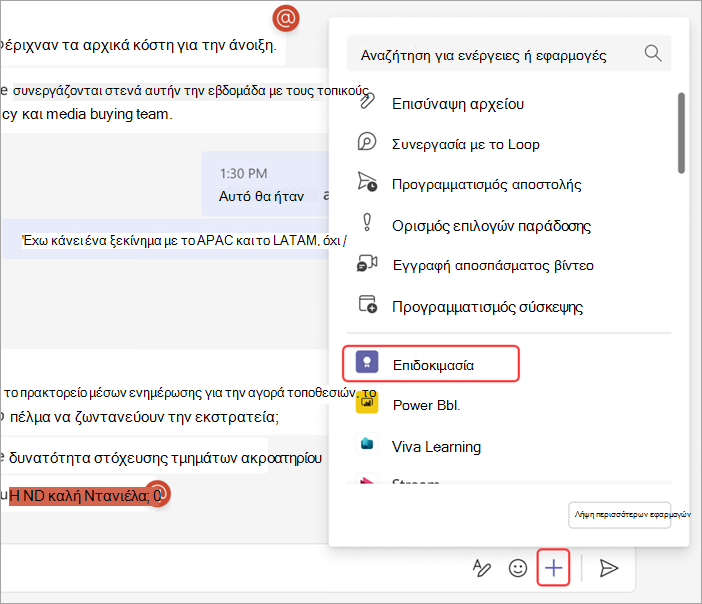Image resolution: width=702 pixels, height=604 pixels.
Task: Select Προγραμματισμός αποστολής option
Action: coord(487,185)
